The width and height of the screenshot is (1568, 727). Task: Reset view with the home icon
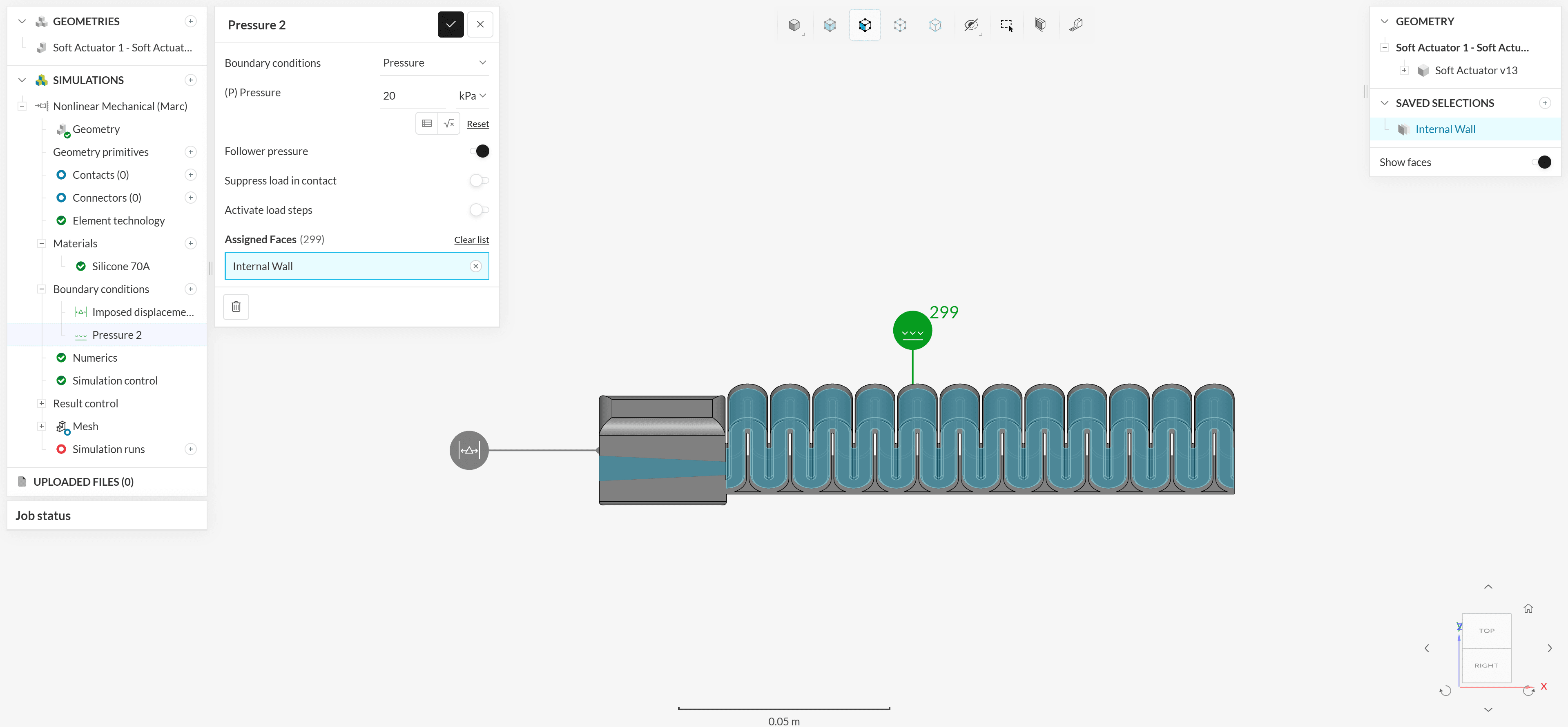pyautogui.click(x=1528, y=608)
